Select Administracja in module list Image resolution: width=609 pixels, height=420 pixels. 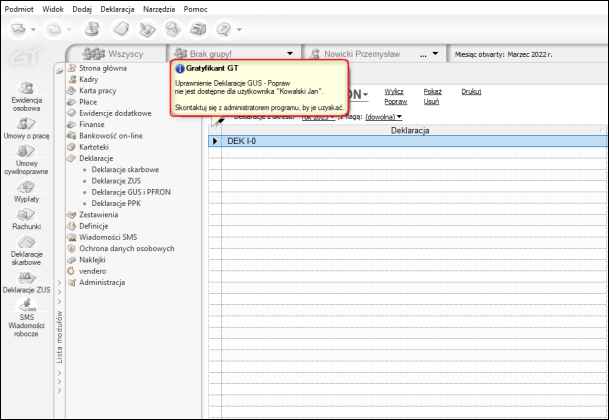coord(97,282)
